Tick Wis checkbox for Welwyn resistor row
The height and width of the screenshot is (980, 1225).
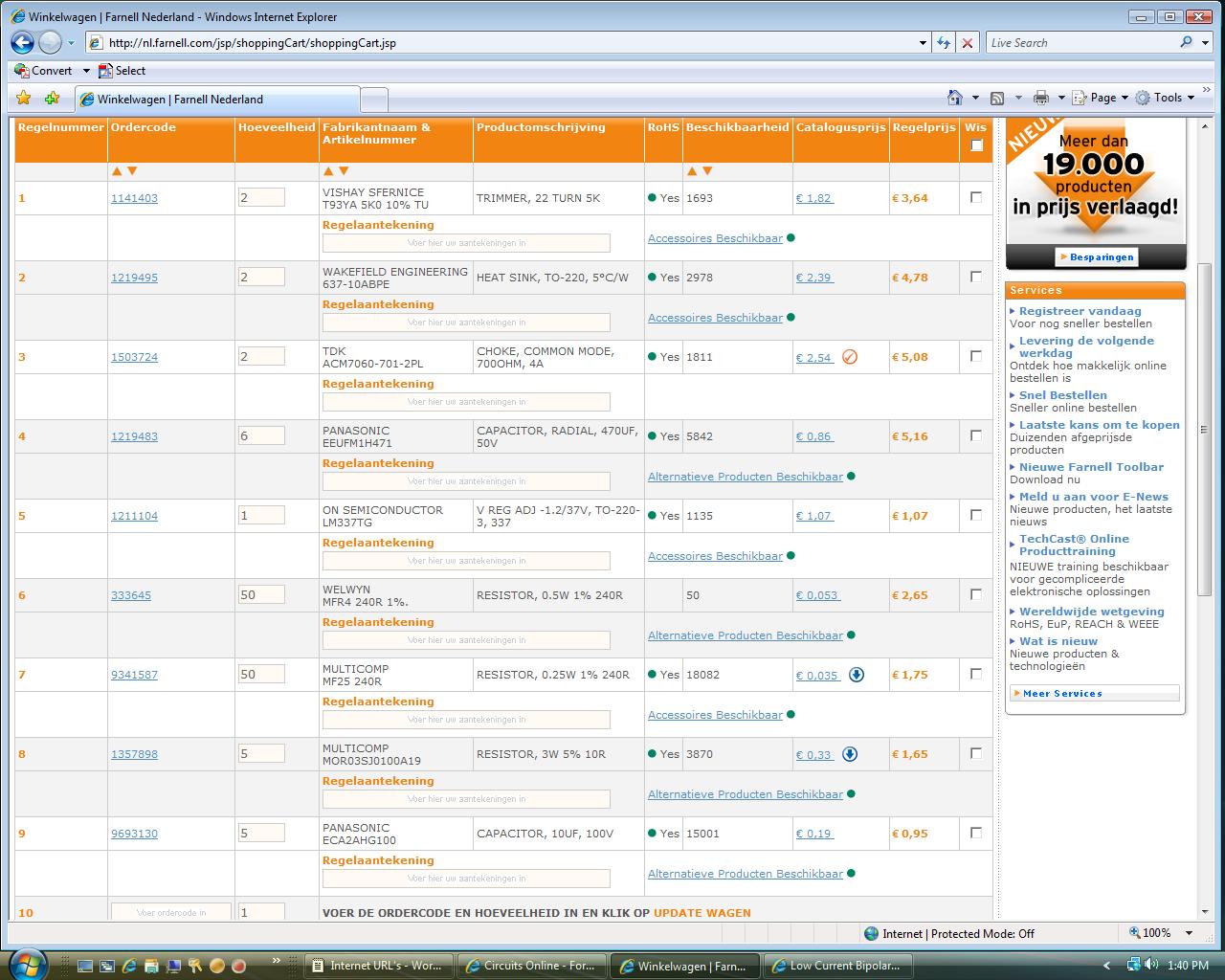(x=976, y=594)
